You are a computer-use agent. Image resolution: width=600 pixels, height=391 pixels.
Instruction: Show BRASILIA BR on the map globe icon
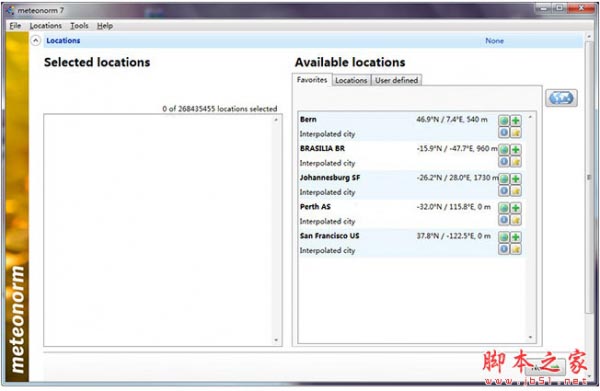504,150
